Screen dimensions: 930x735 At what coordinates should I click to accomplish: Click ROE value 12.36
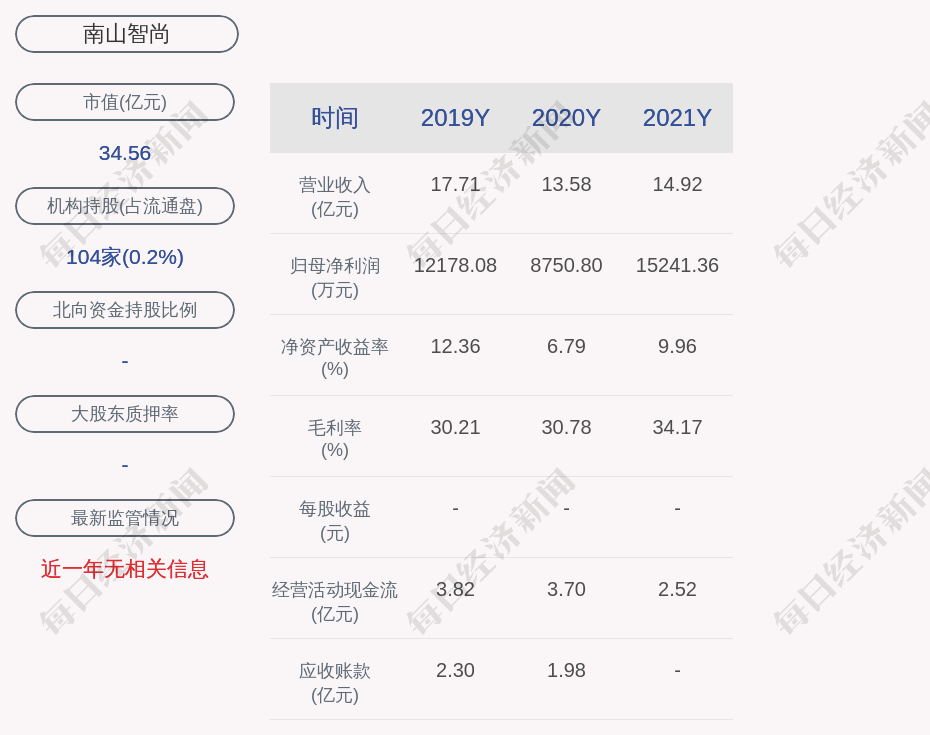[456, 346]
